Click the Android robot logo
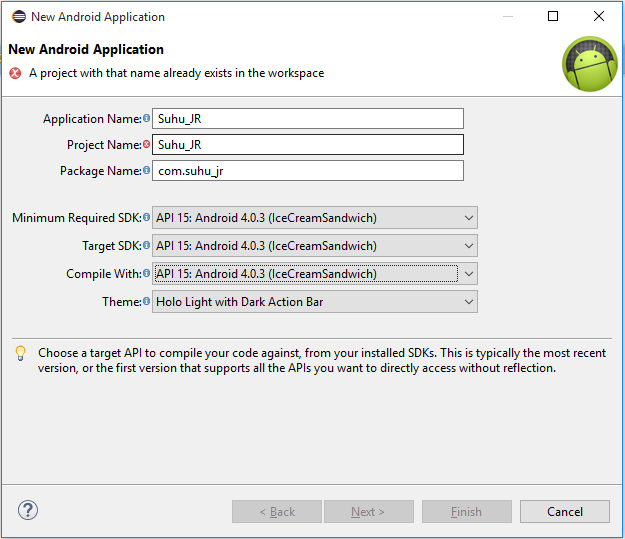This screenshot has height=539, width=625. (589, 64)
